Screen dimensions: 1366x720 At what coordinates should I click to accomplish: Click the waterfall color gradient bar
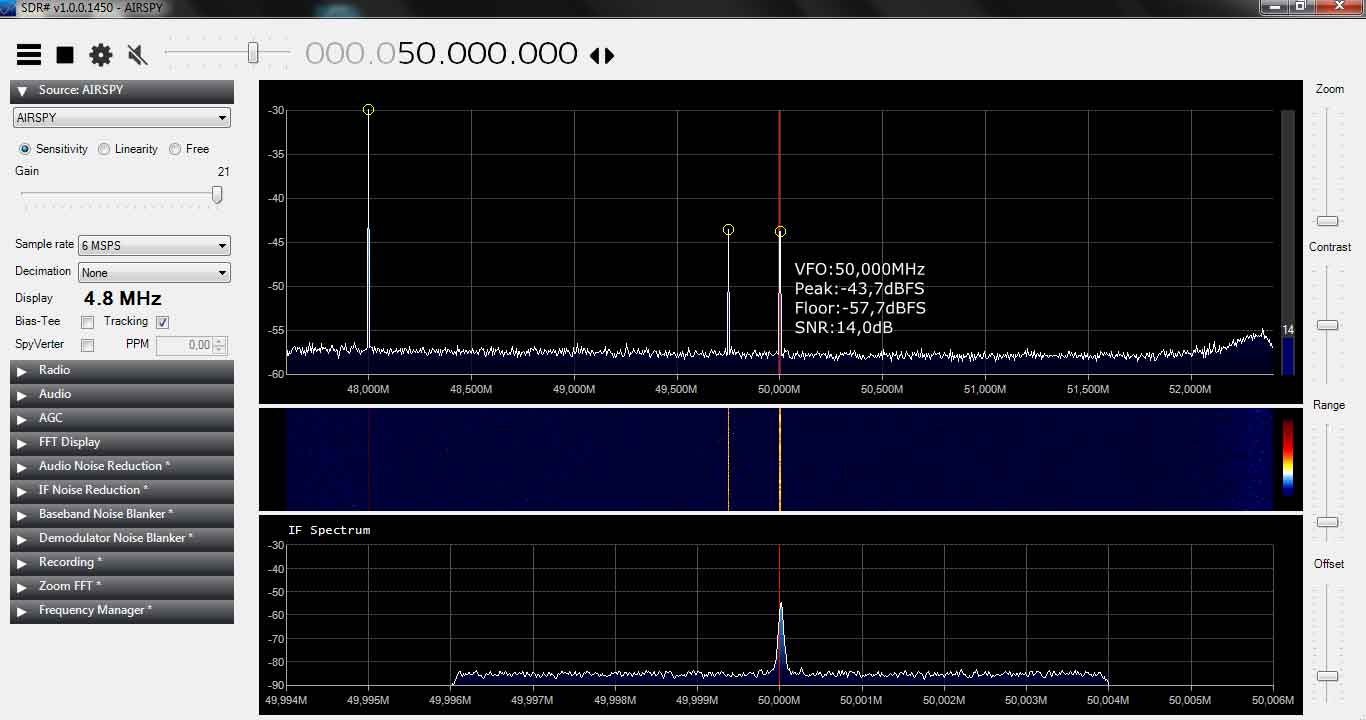point(1288,458)
